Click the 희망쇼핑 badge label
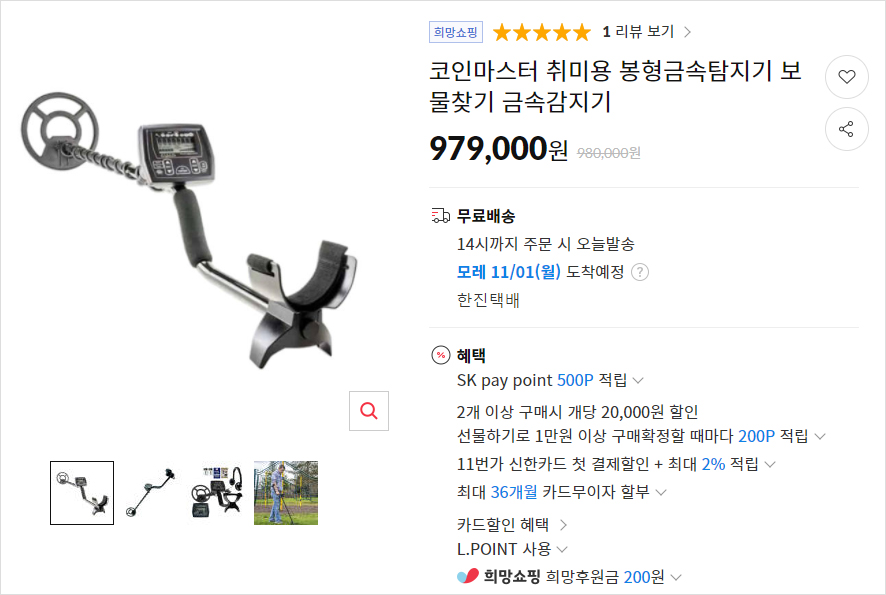This screenshot has width=886, height=595. [x=455, y=32]
